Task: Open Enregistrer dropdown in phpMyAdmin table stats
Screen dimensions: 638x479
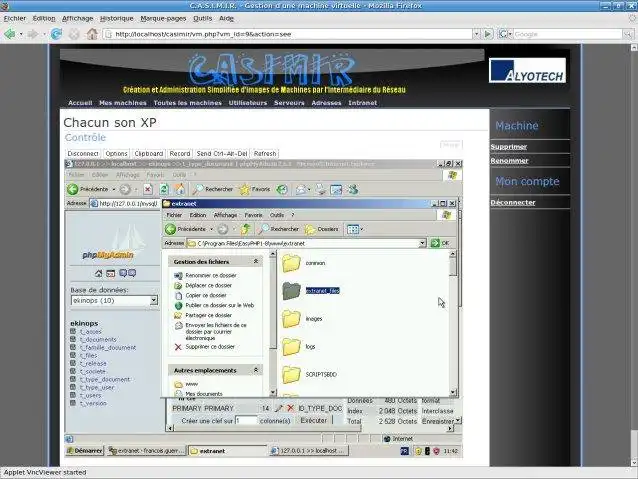Action: coord(458,420)
